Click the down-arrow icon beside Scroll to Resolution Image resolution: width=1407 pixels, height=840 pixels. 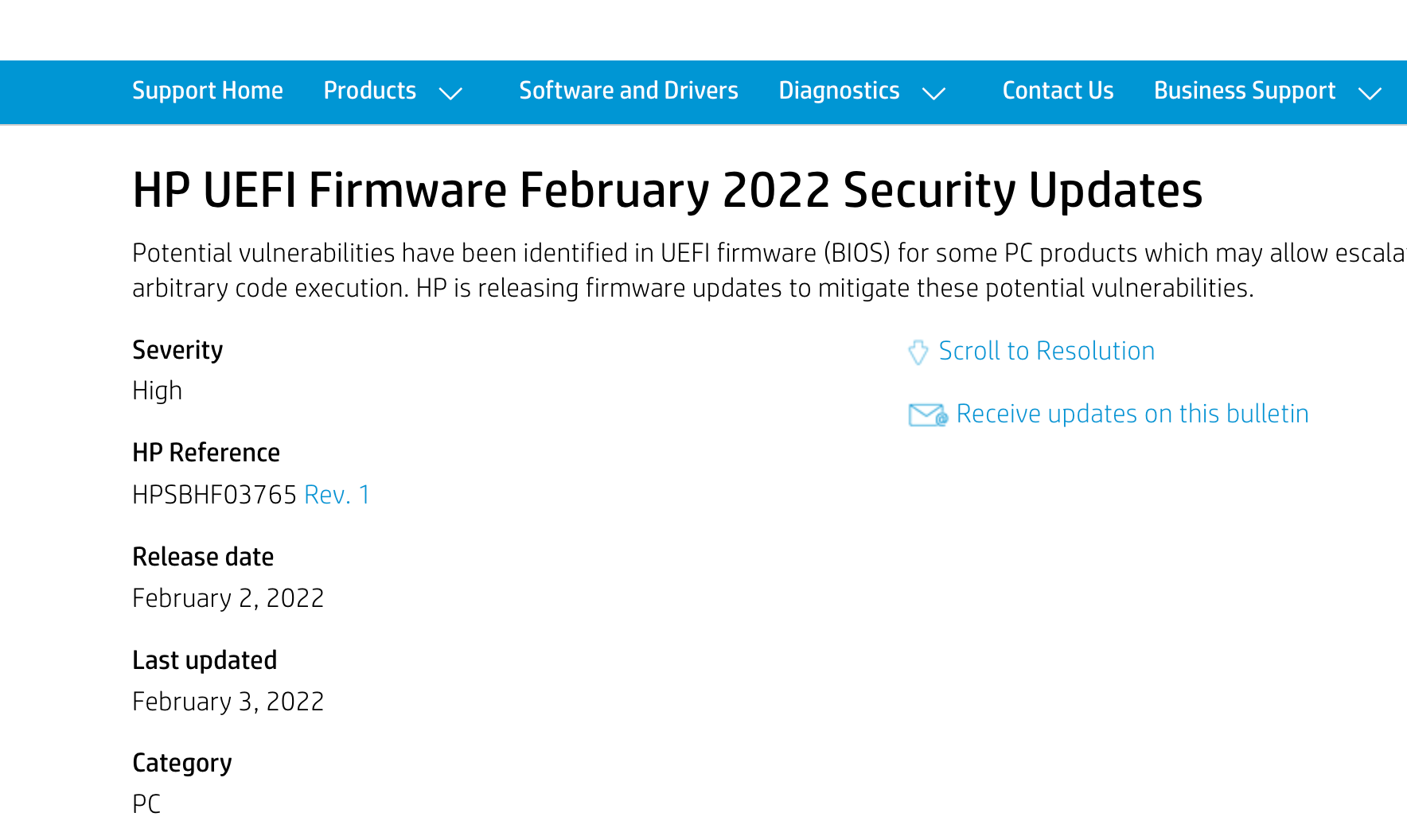coord(918,352)
